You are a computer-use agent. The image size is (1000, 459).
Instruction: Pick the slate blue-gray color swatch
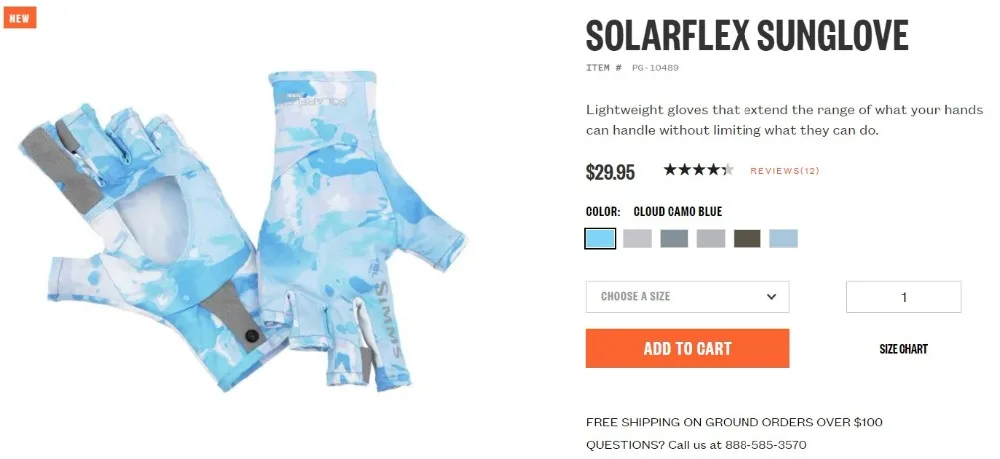pyautogui.click(x=674, y=238)
